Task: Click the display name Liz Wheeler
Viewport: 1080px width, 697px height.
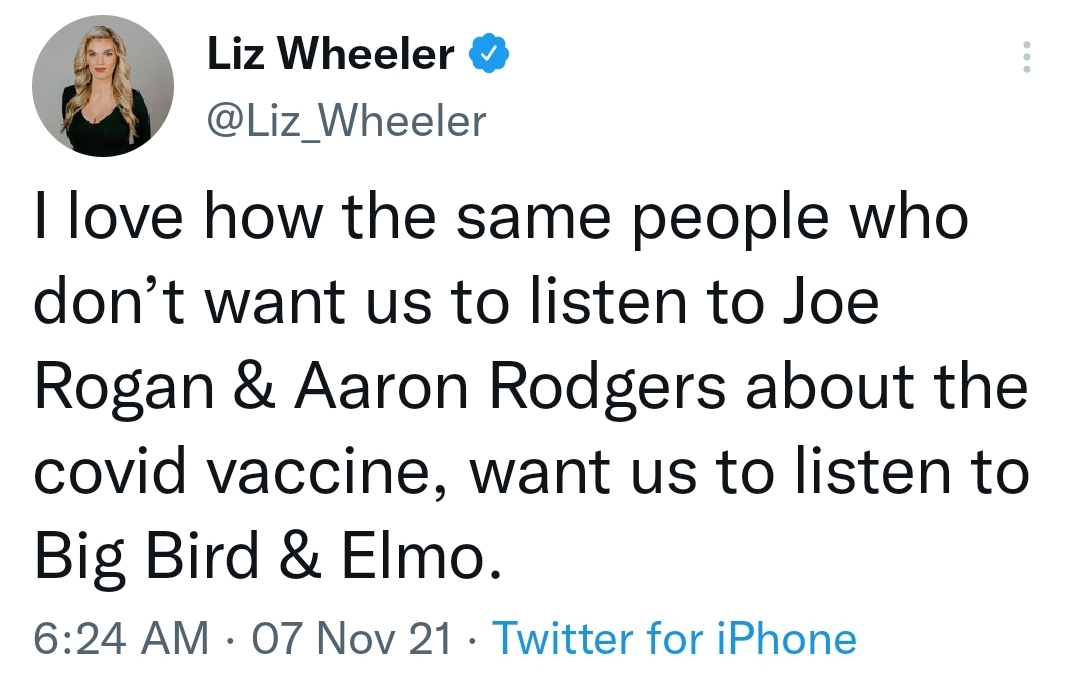Action: coord(331,54)
